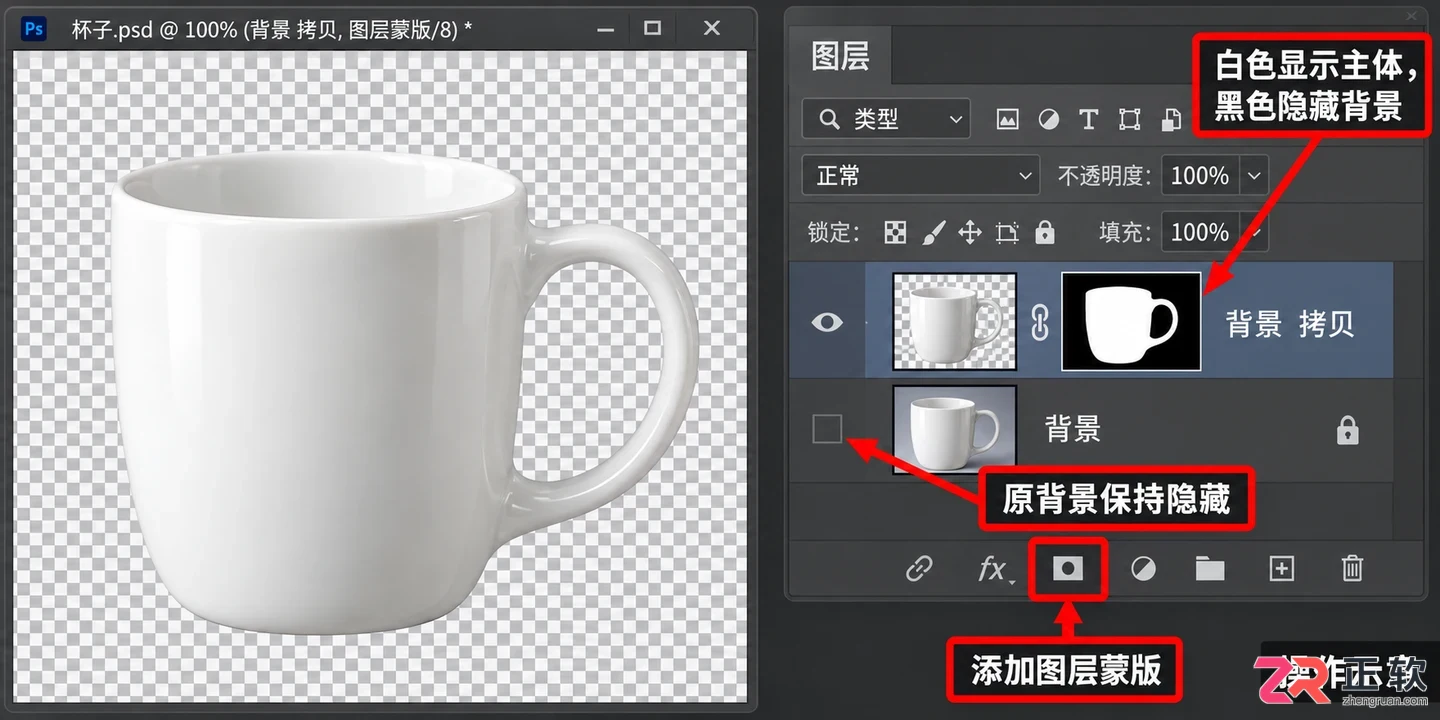1440x720 pixels.
Task: Click the 背景 layer lock icon
Action: pos(1348,430)
